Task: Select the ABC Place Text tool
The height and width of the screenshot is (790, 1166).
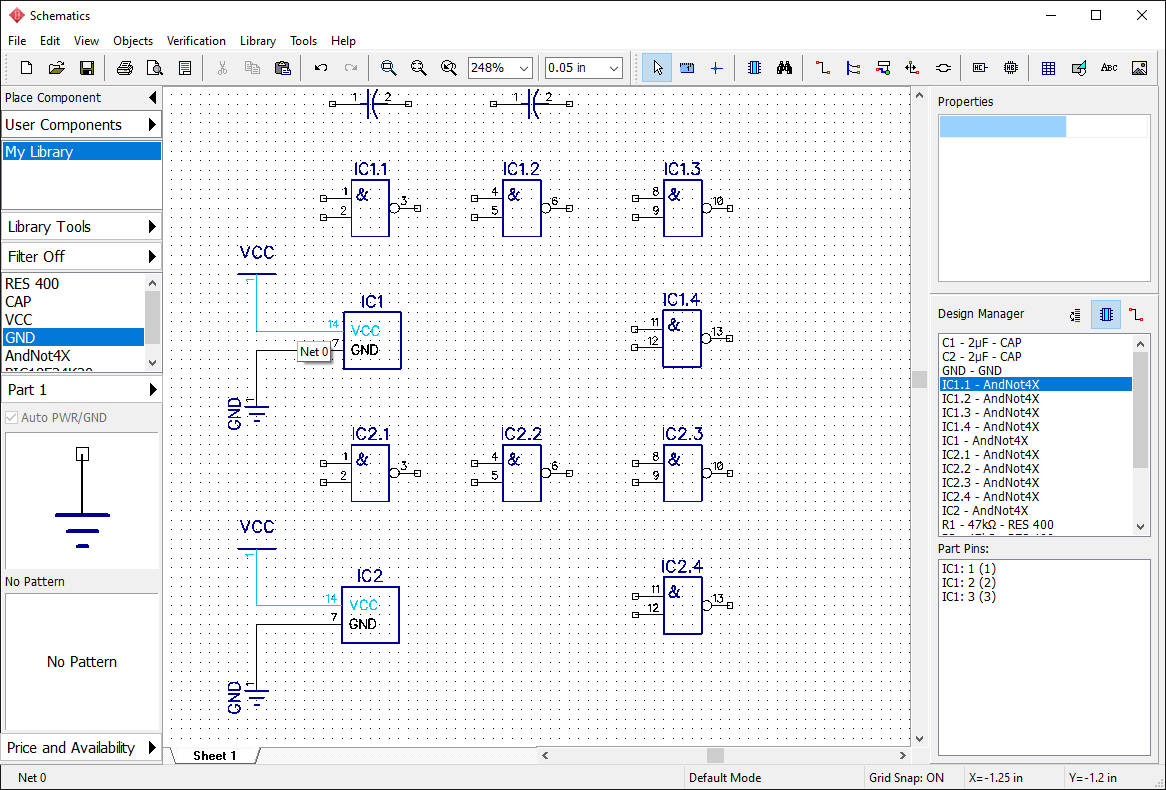Action: point(1109,68)
